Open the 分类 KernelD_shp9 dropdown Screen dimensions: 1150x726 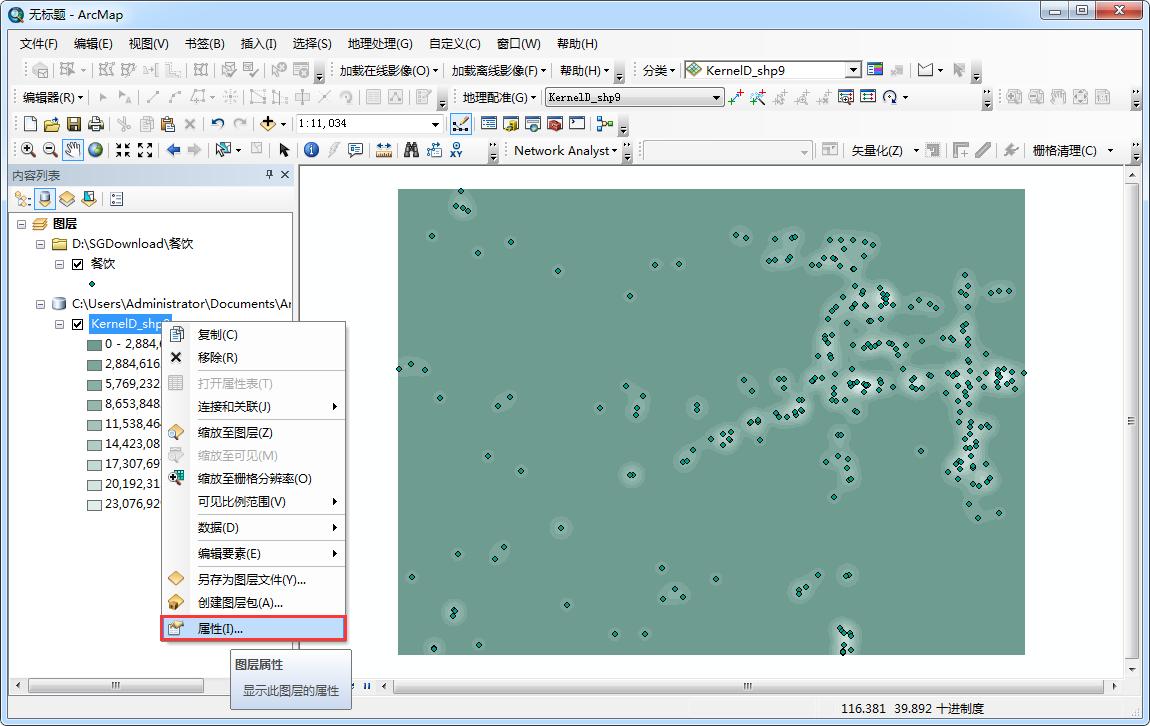[x=855, y=70]
